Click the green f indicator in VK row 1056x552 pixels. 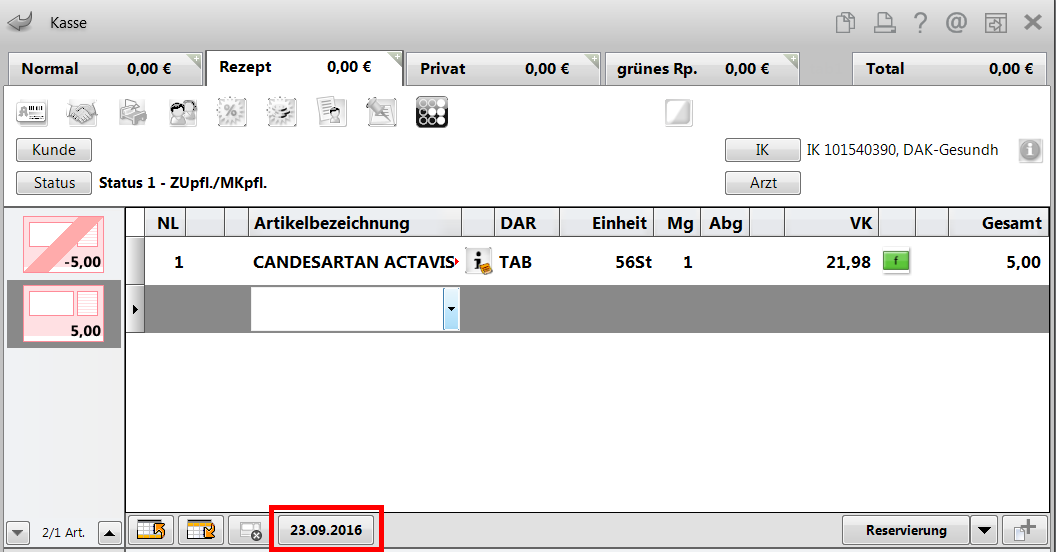click(896, 261)
